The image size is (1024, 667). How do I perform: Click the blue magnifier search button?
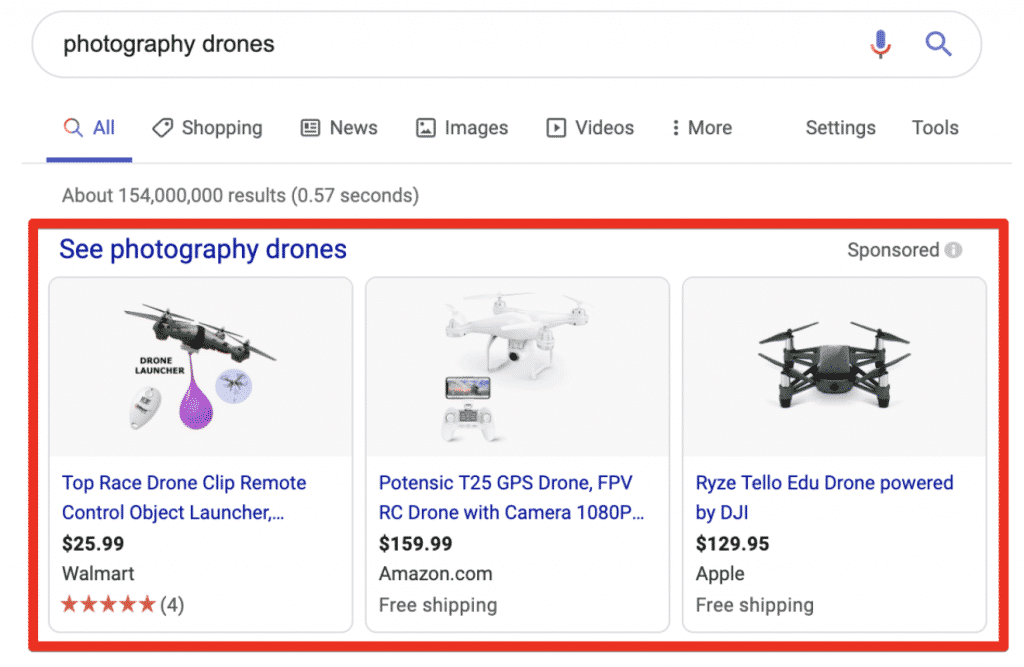click(x=938, y=44)
